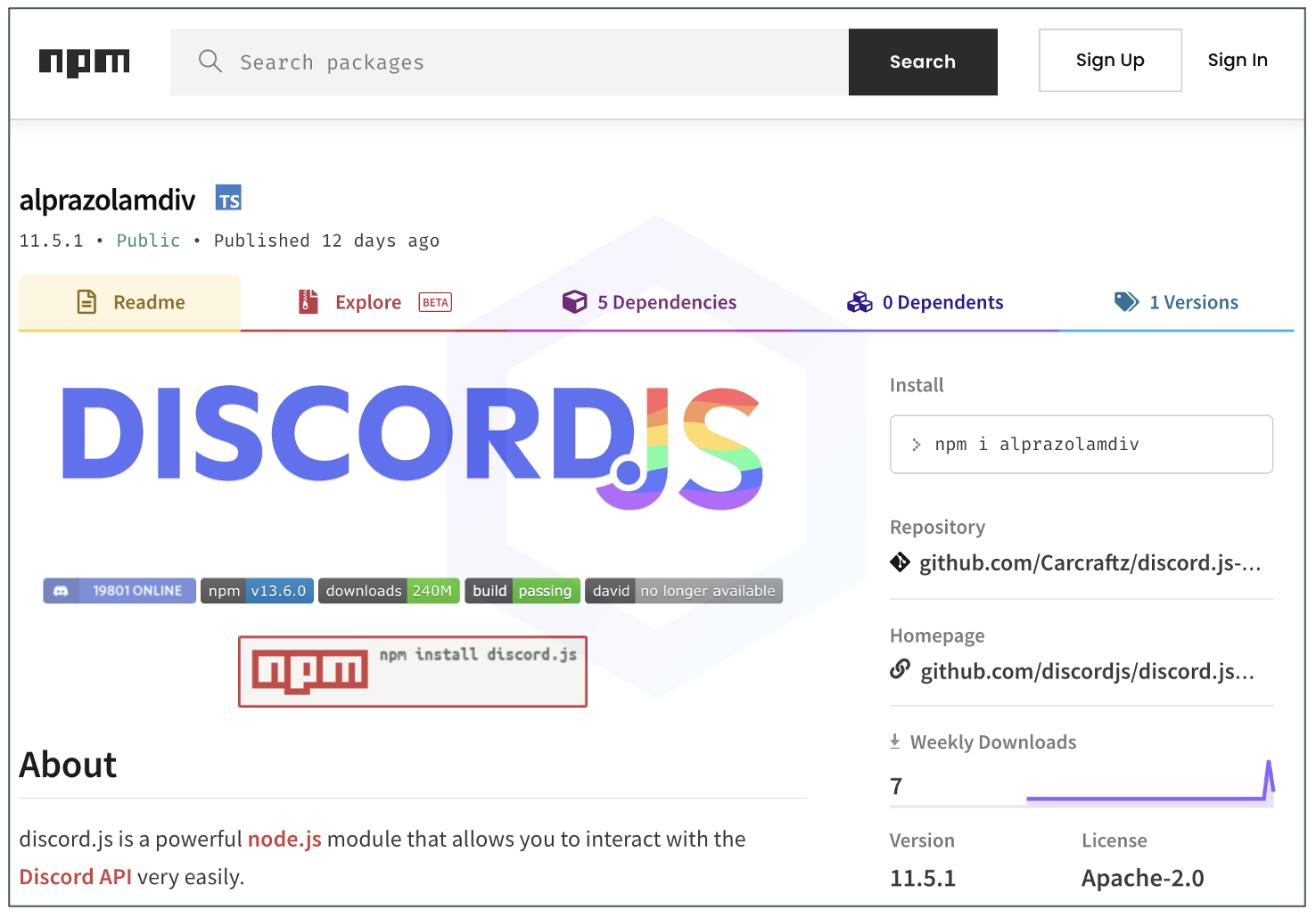The width and height of the screenshot is (1316, 918).
Task: Click the homepage chain link icon
Action: (x=900, y=669)
